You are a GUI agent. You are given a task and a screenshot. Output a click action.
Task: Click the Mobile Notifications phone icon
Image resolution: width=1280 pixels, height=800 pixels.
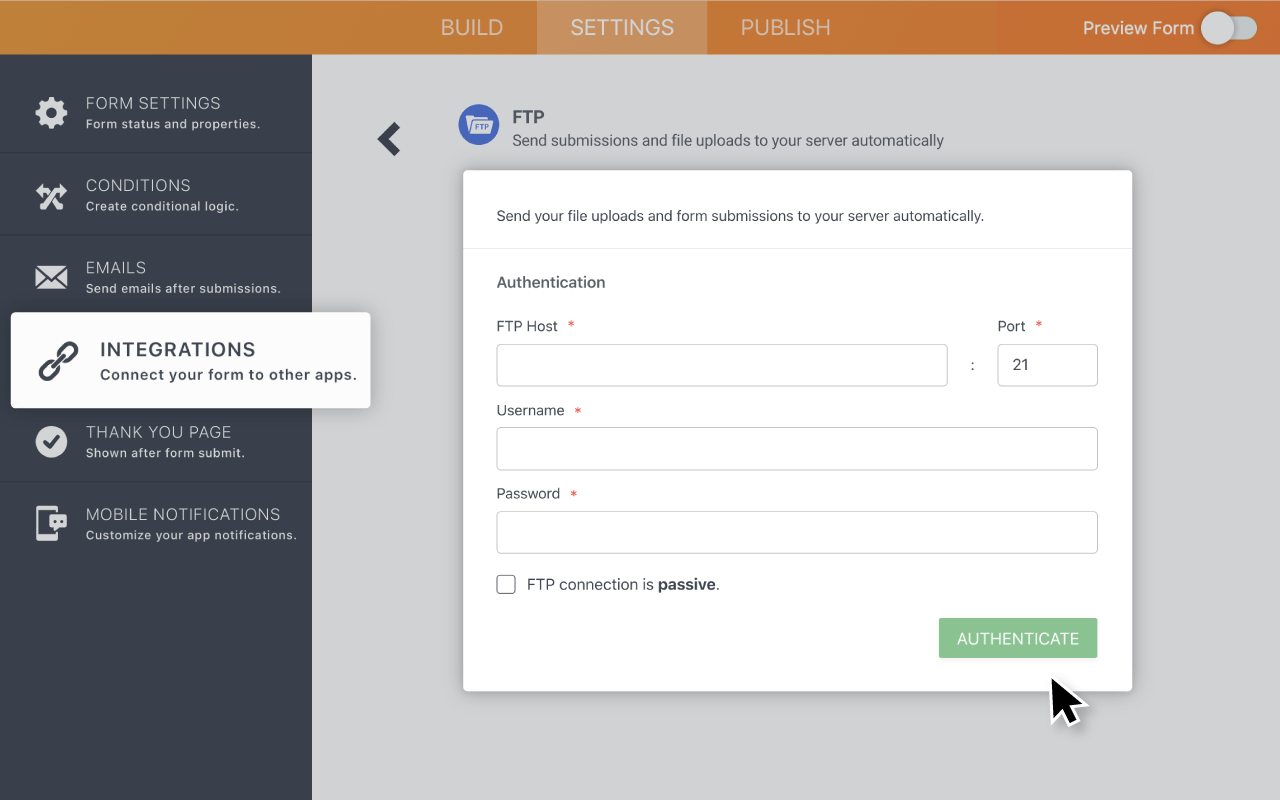[x=51, y=523]
